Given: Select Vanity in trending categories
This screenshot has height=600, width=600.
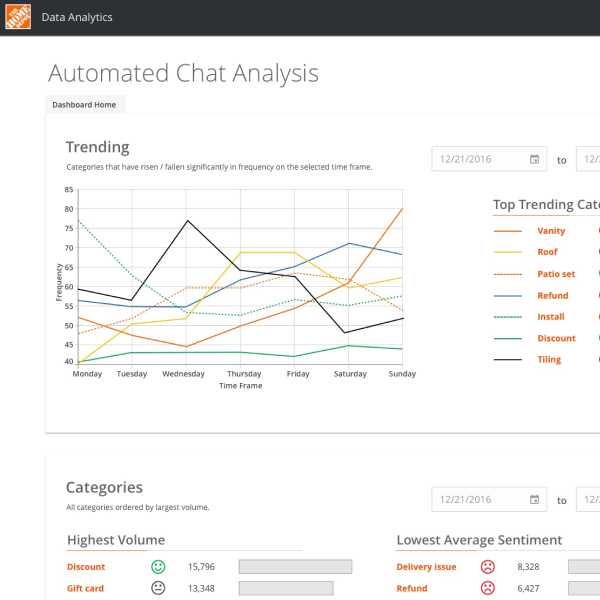Looking at the screenshot, I should pyautogui.click(x=551, y=231).
